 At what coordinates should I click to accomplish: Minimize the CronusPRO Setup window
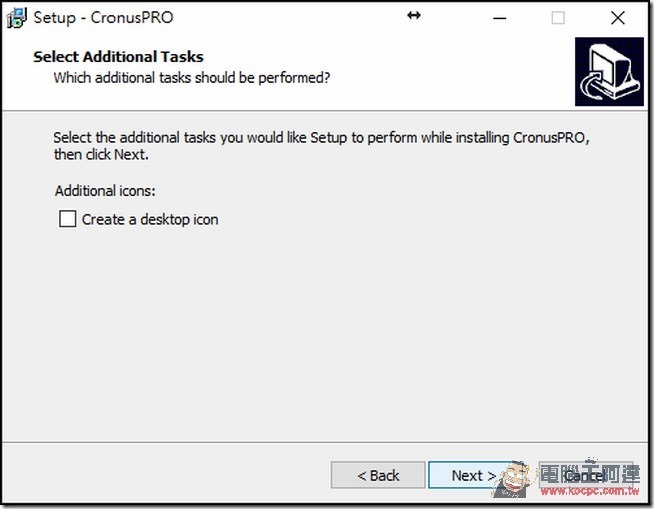[x=500, y=18]
